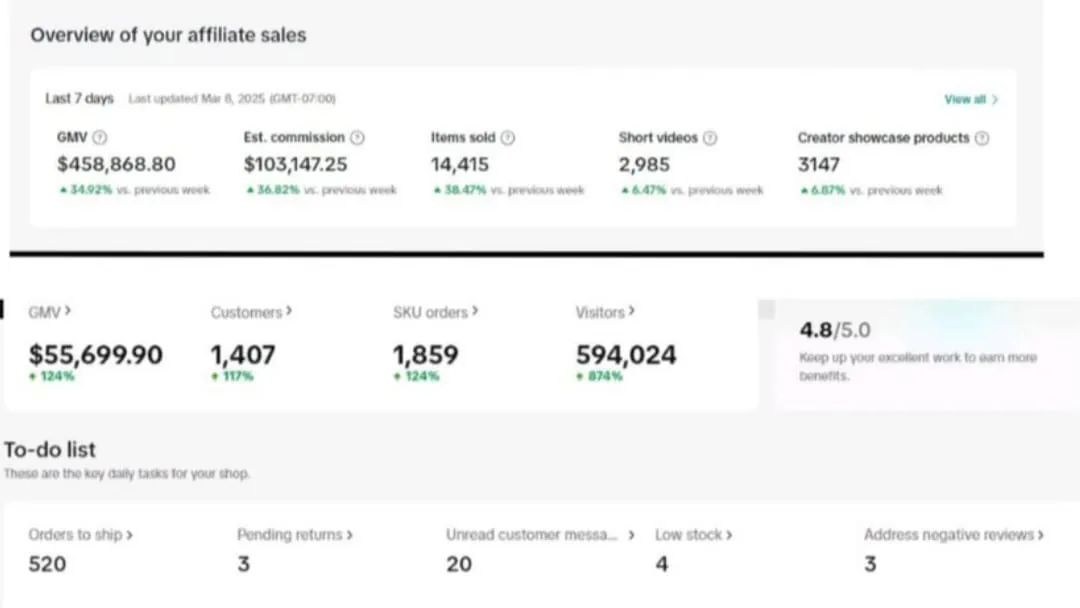Click the info icon next to Short videos

tap(710, 138)
